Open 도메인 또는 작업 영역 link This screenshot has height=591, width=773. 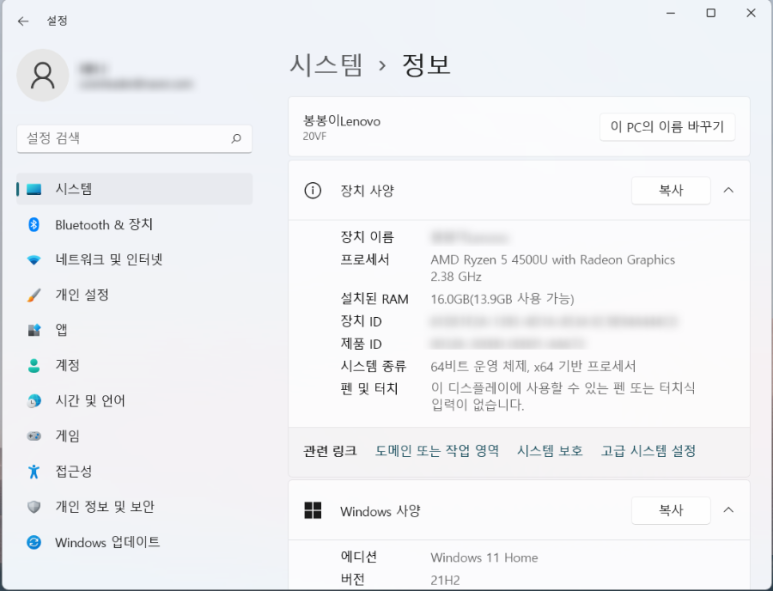click(437, 451)
